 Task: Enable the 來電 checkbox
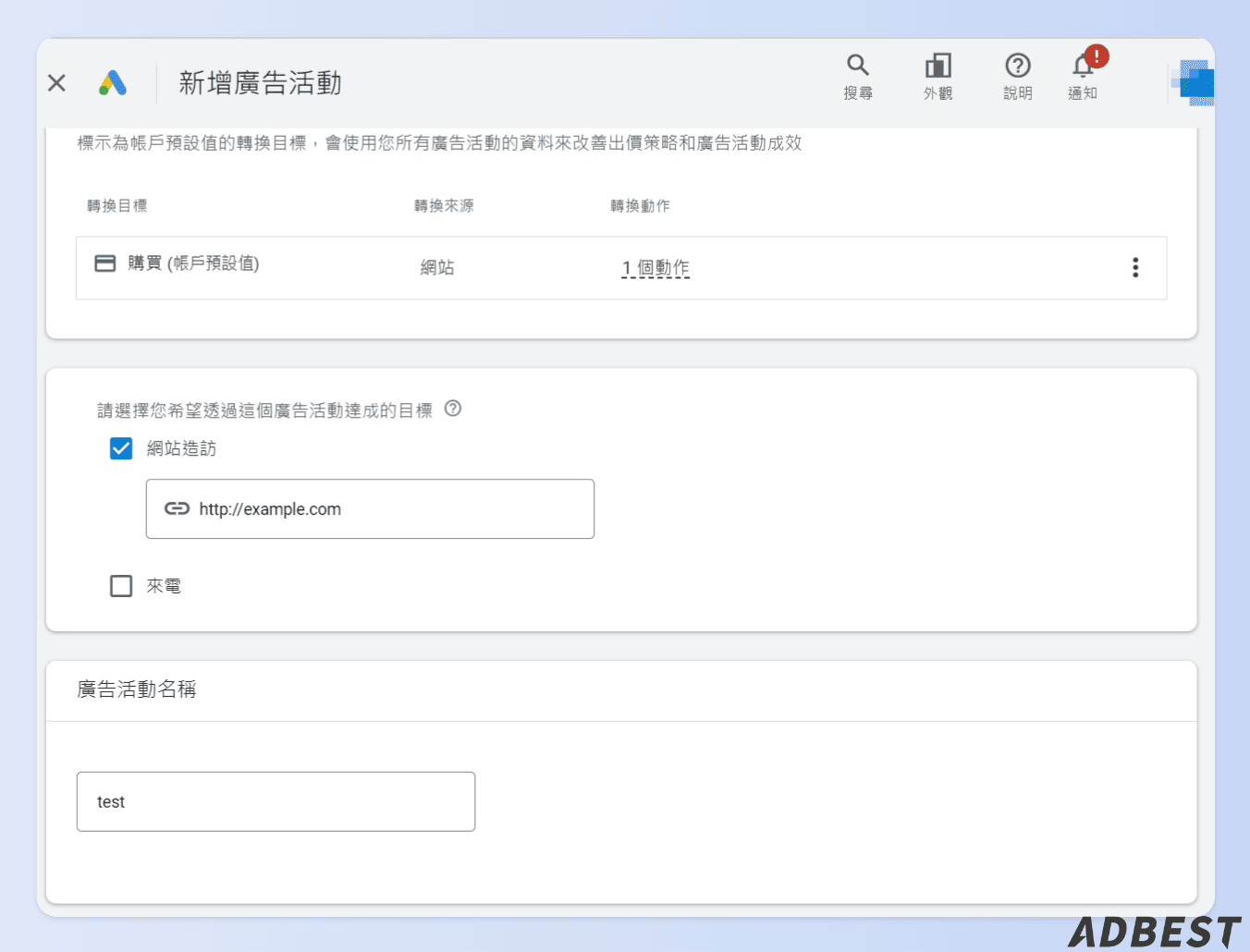[121, 585]
